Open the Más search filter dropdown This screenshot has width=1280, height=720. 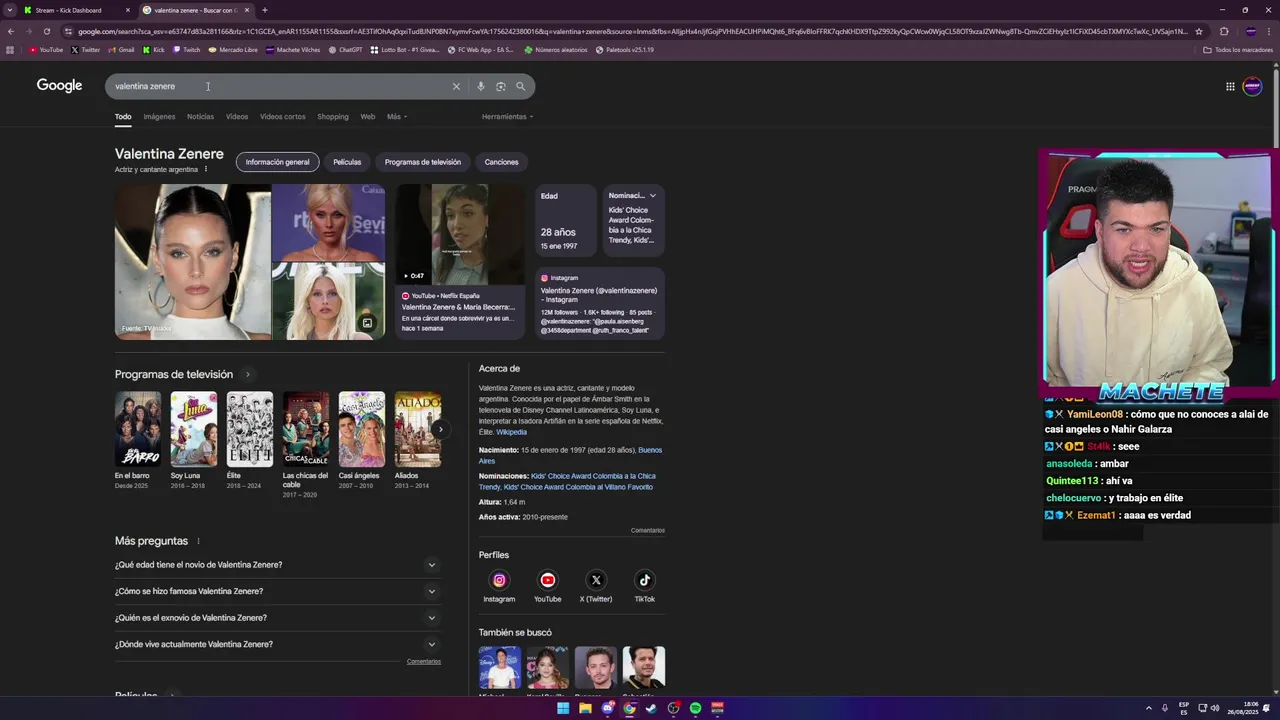coord(397,117)
